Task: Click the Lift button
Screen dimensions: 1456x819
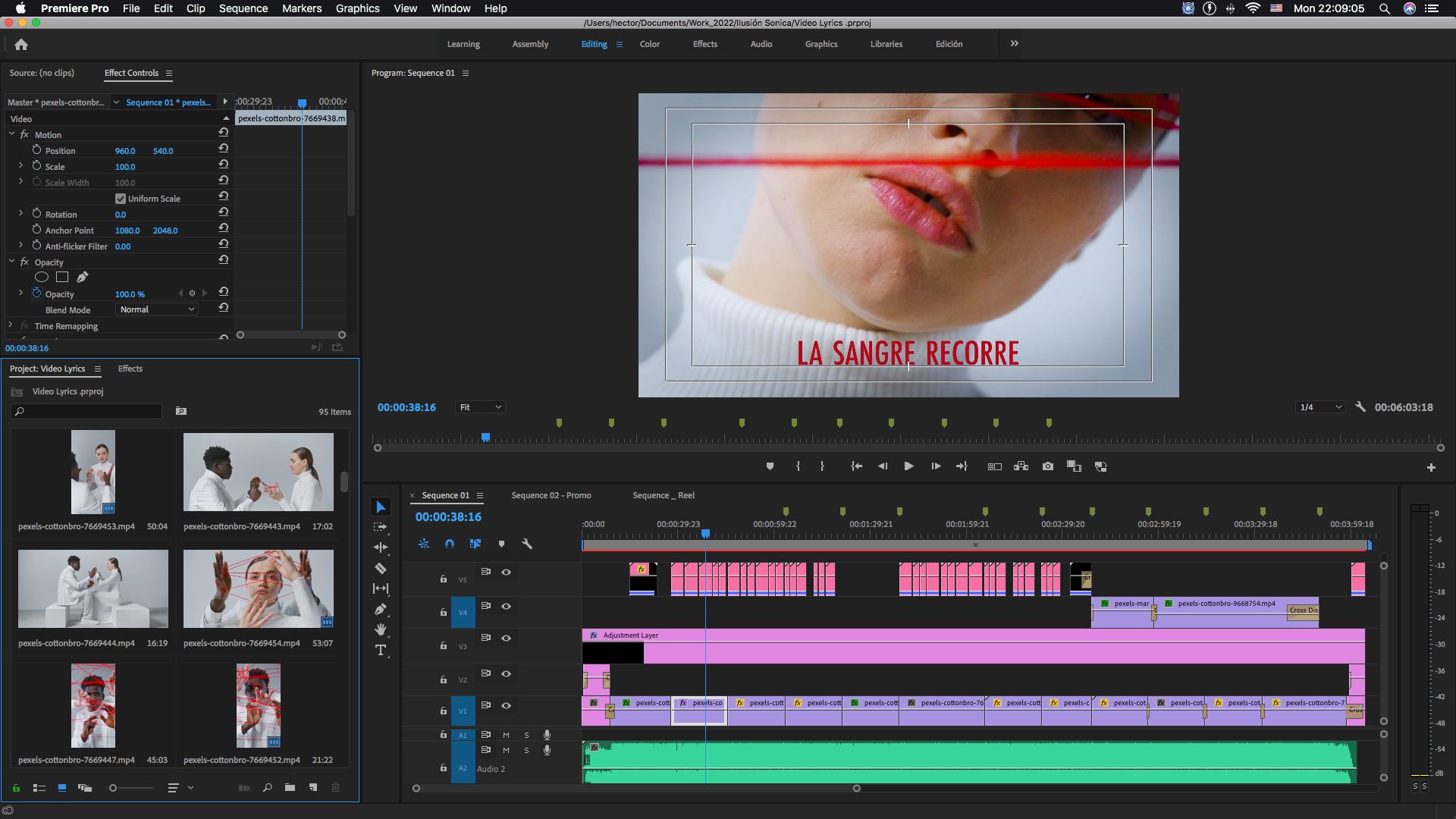Action: pos(995,466)
